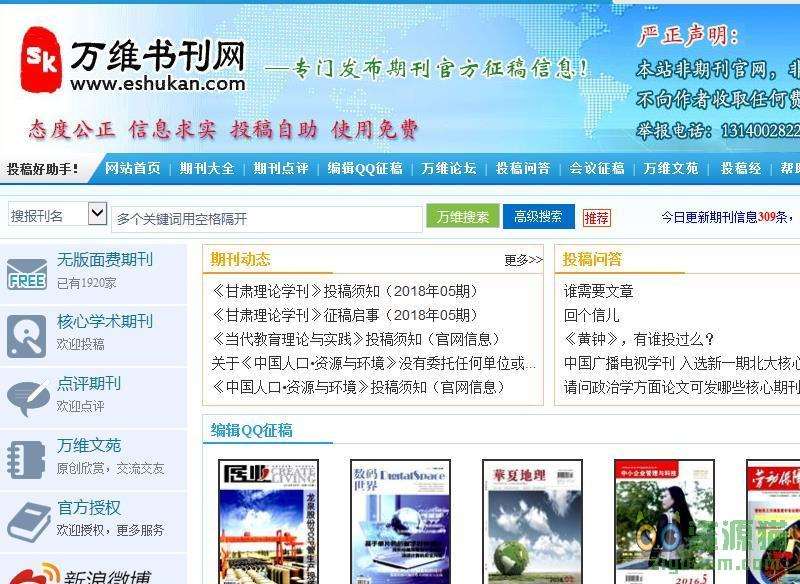Click the core academic journals disc icon
Viewport: 800px width, 584px height.
(x=27, y=336)
